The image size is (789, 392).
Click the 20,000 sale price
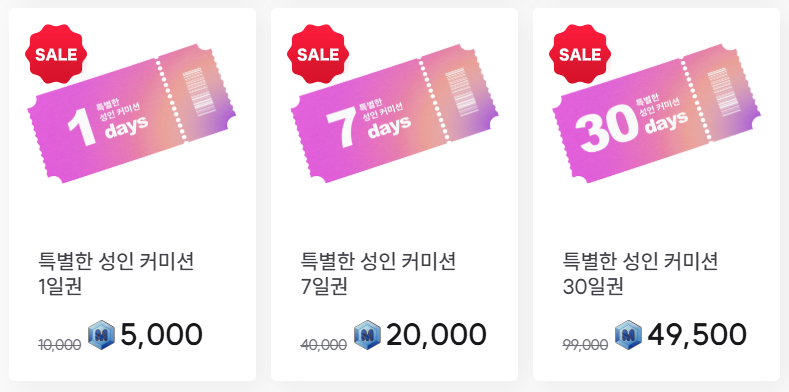[436, 335]
